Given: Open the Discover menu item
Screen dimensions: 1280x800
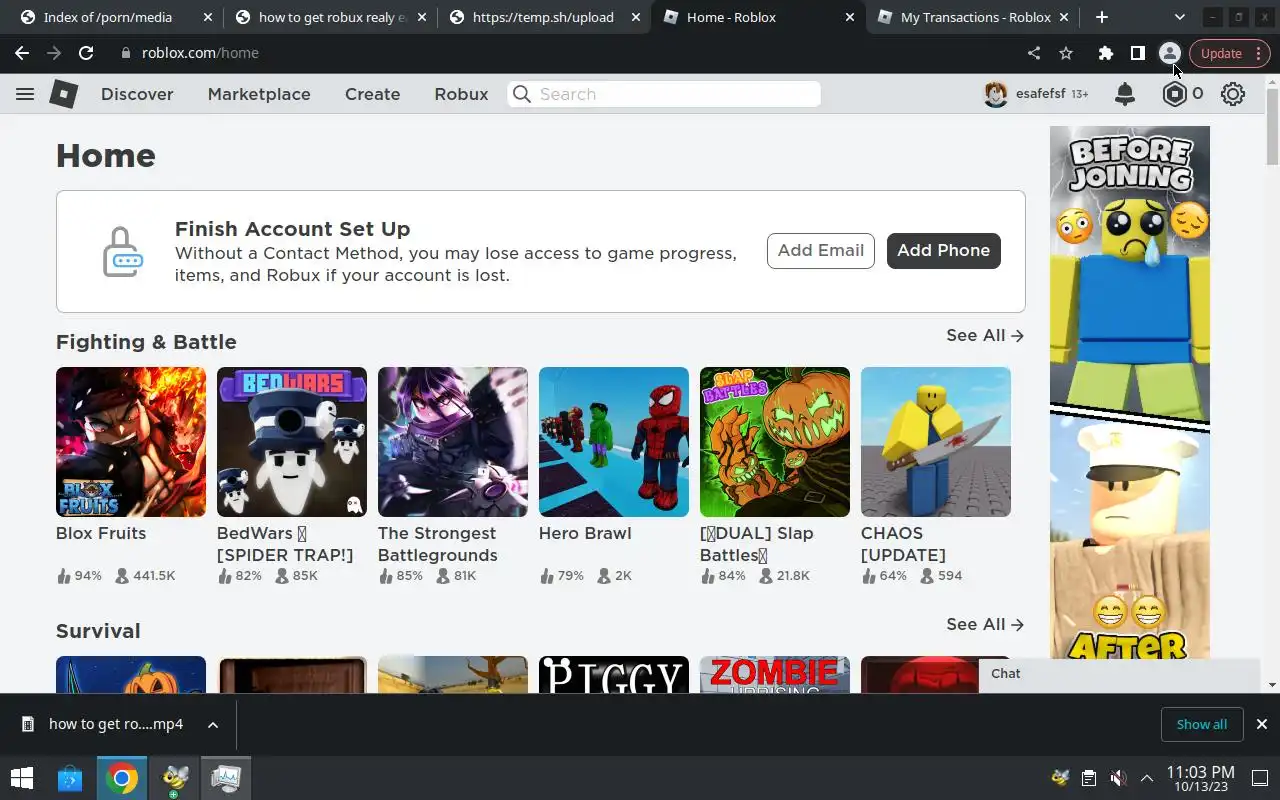Looking at the screenshot, I should click(137, 94).
